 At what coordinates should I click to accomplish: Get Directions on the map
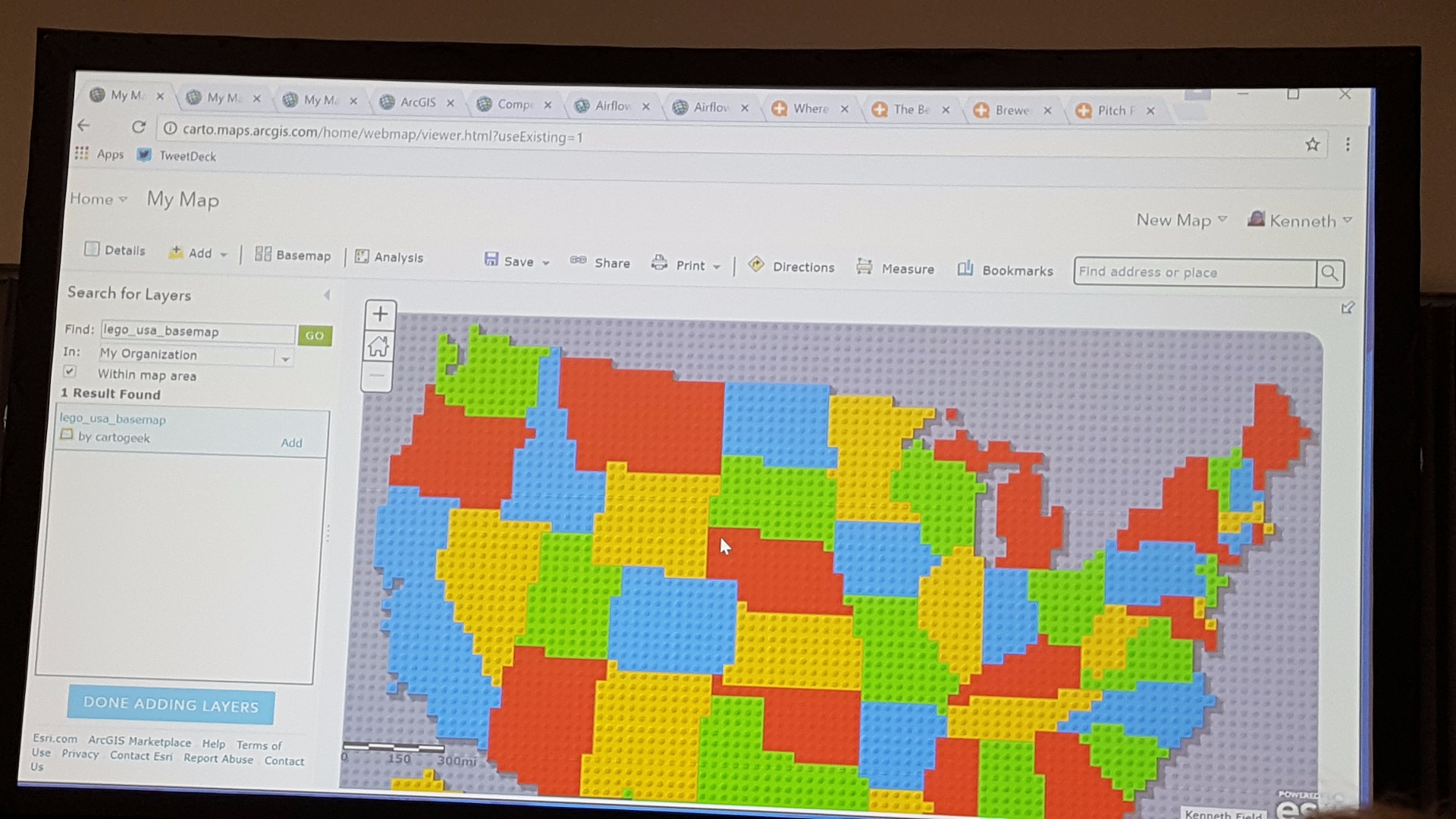[x=791, y=266]
